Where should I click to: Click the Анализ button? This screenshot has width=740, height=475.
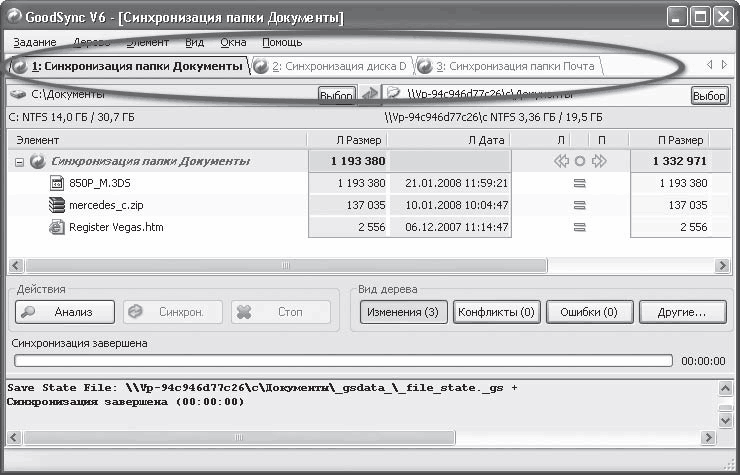click(65, 312)
